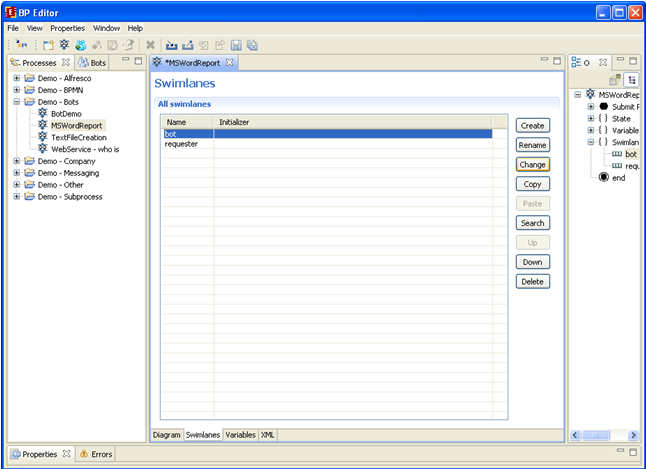Click the Search button
The height and width of the screenshot is (469, 646).
point(533,223)
